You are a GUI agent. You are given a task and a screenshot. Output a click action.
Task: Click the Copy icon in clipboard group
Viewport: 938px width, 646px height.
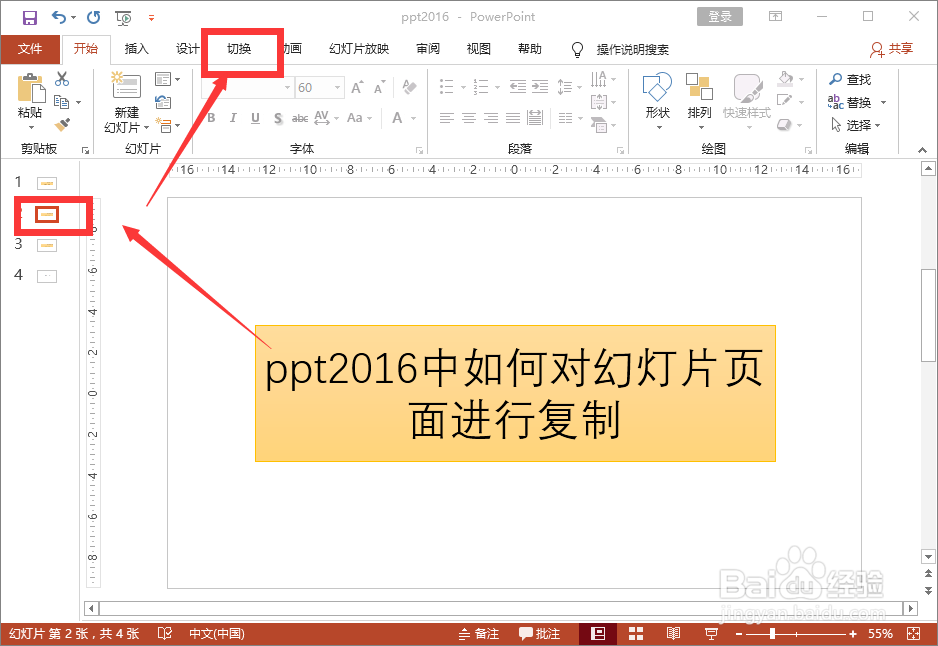[61, 102]
